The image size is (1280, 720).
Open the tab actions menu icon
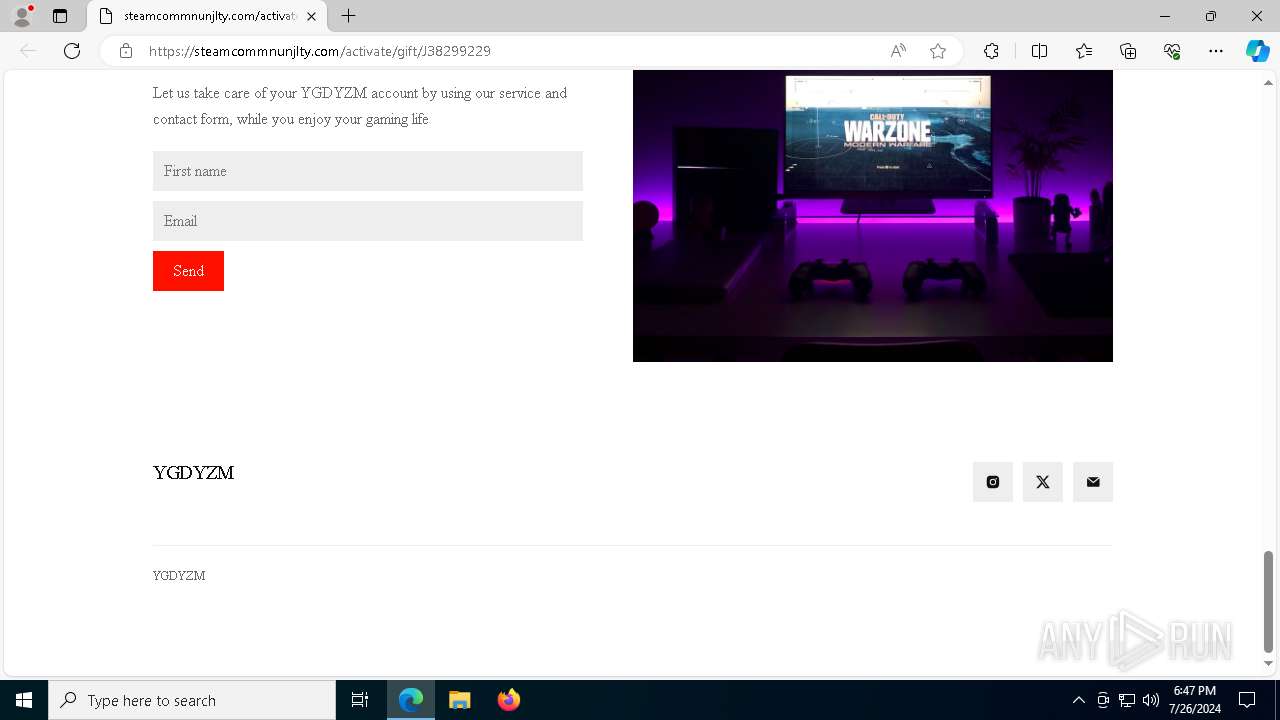60,16
